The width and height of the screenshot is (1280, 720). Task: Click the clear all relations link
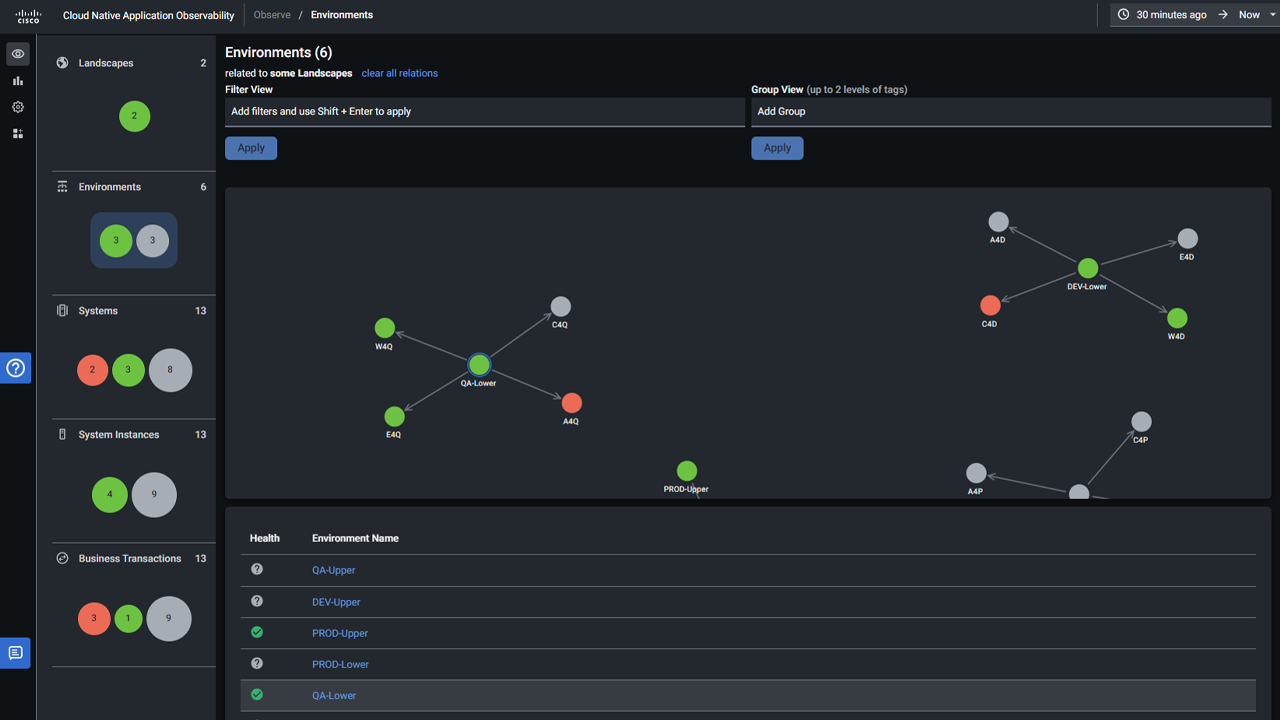399,73
